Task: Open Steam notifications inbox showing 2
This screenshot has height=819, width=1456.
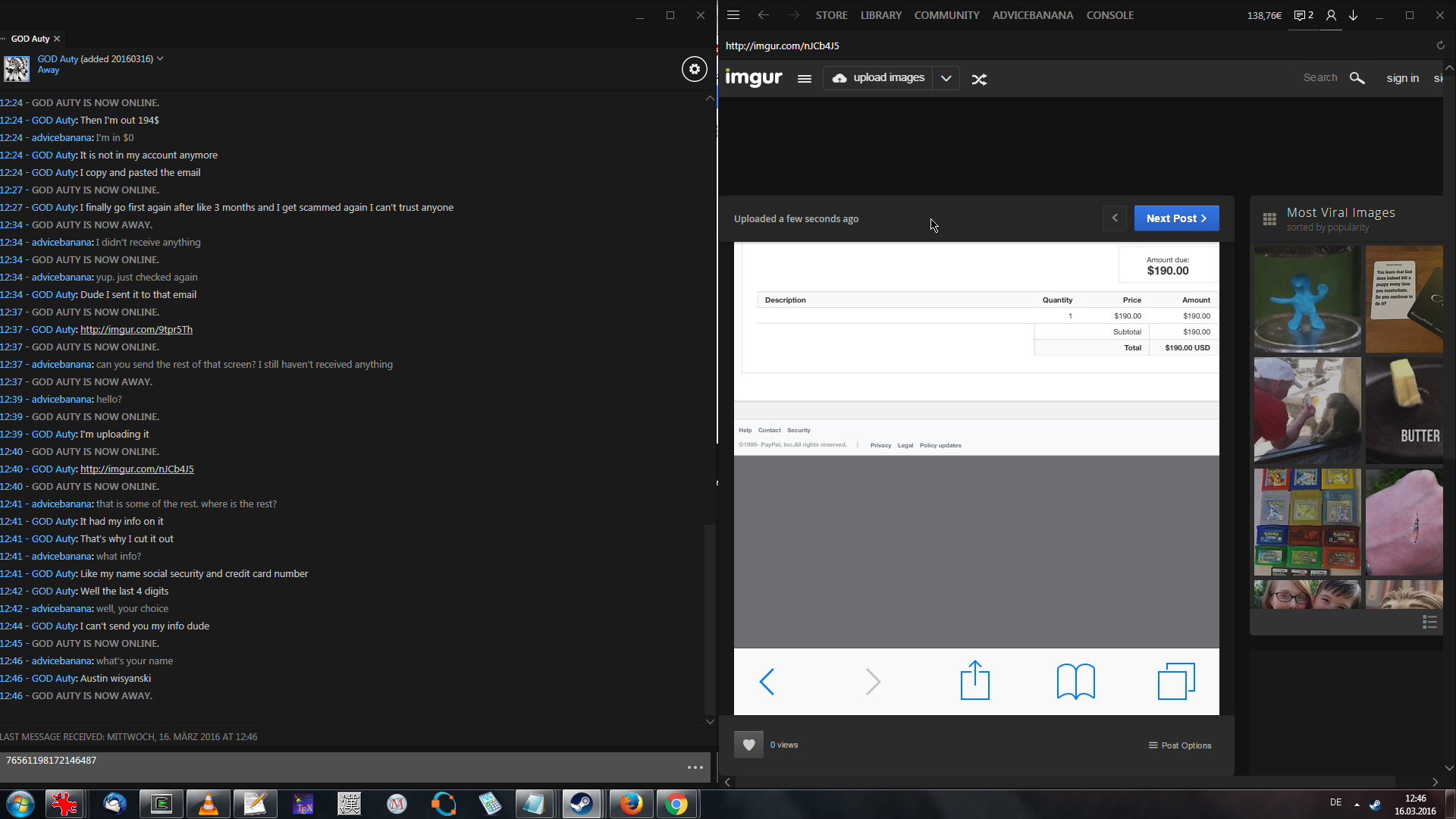Action: tap(1304, 15)
